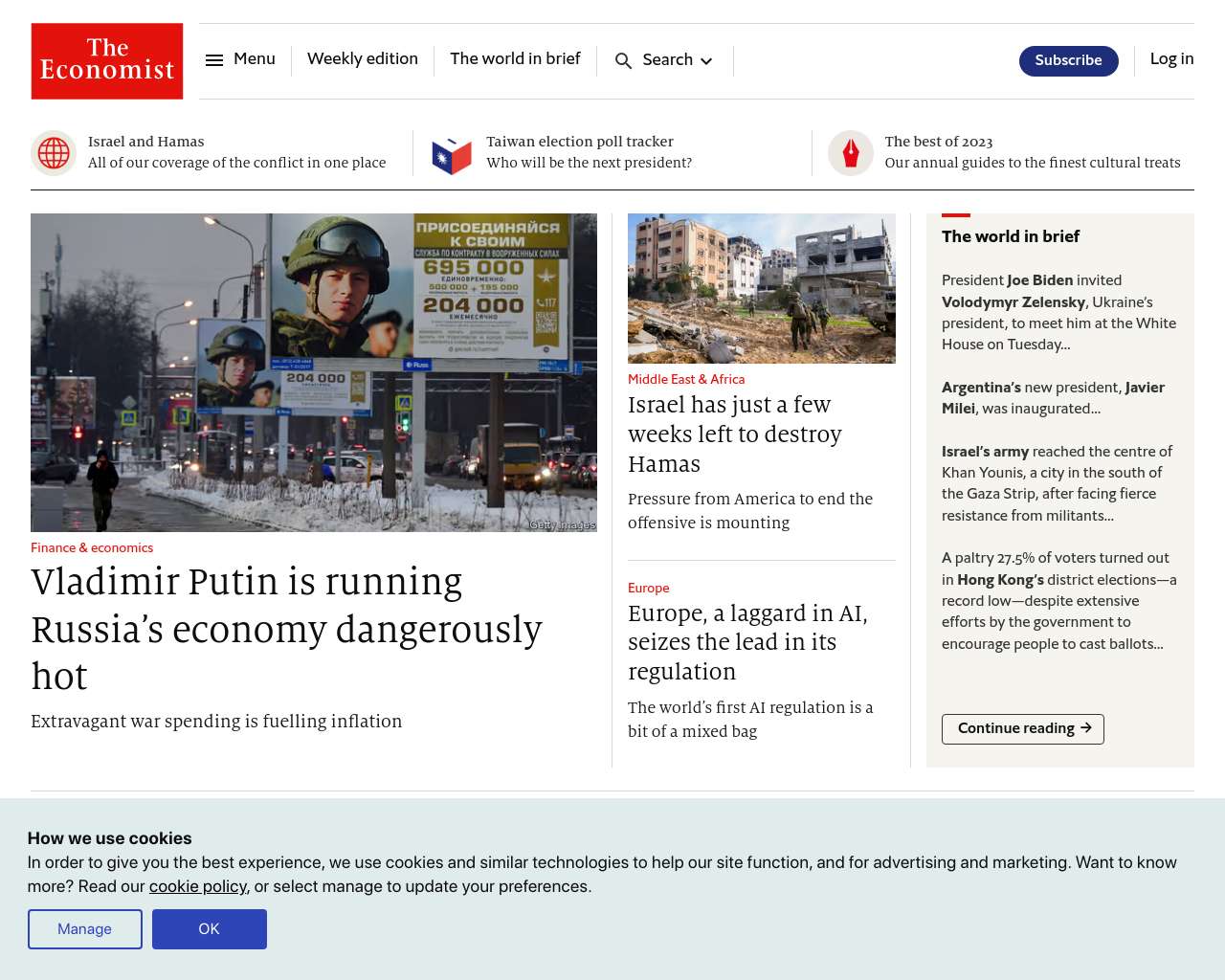Click 'The world's first AI regulation' subtitle
The image size is (1225, 980).
[750, 719]
